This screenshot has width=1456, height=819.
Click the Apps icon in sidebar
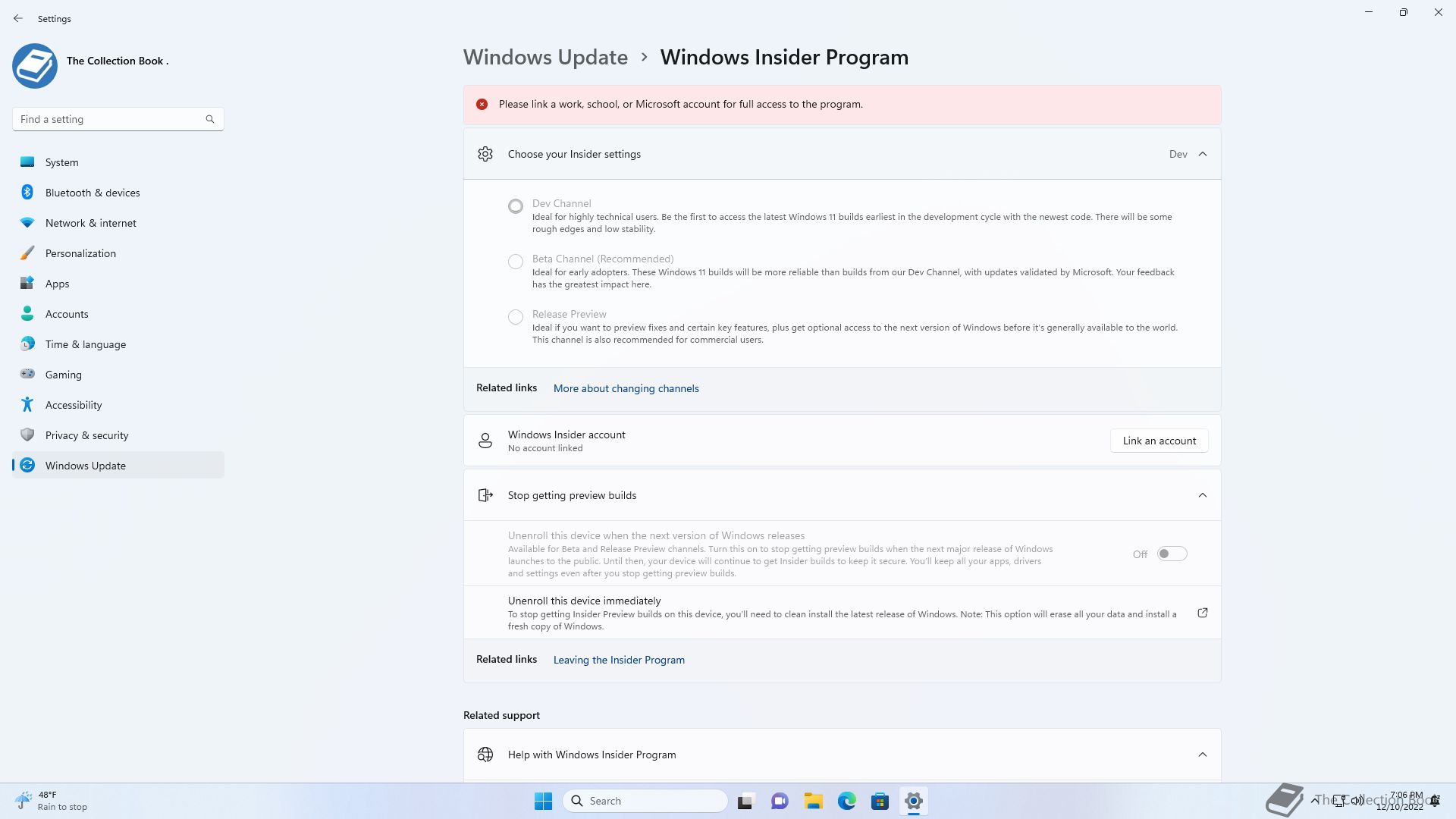27,283
